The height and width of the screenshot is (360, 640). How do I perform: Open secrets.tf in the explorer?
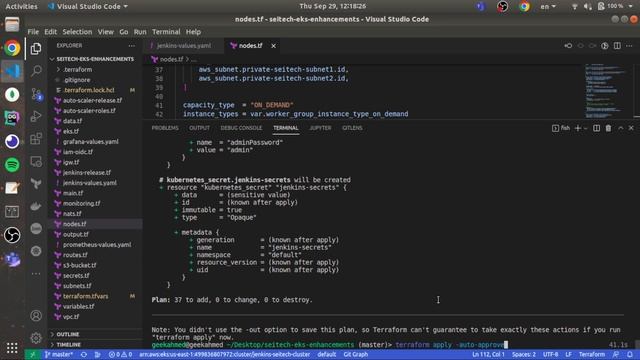[x=76, y=276]
